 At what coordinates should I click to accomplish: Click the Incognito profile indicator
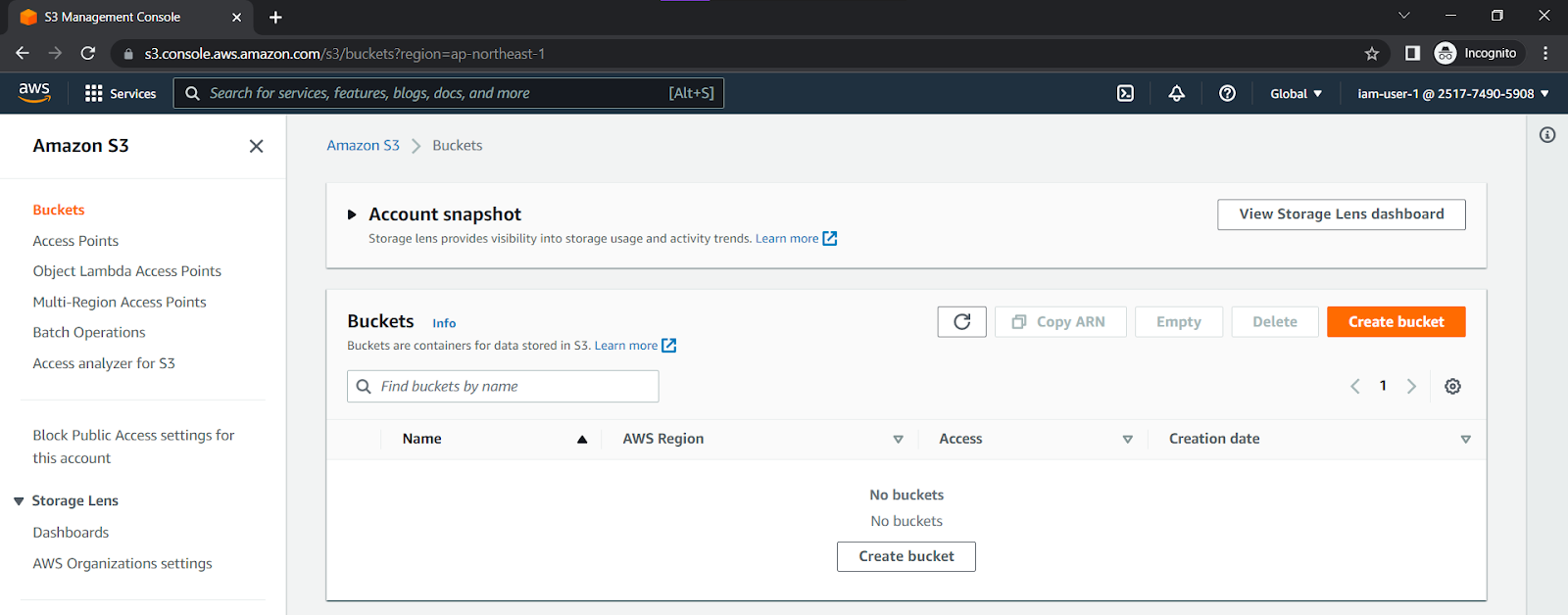pyautogui.click(x=1476, y=53)
